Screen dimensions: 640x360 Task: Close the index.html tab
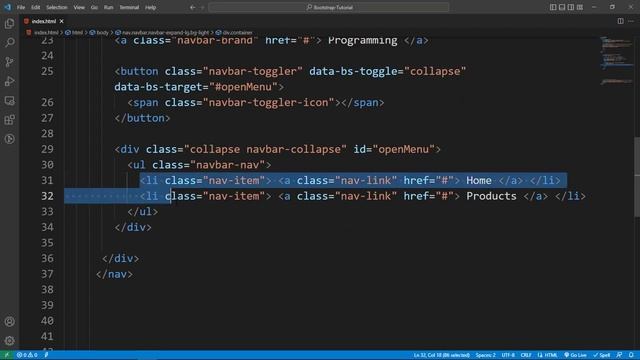pyautogui.click(x=61, y=21)
